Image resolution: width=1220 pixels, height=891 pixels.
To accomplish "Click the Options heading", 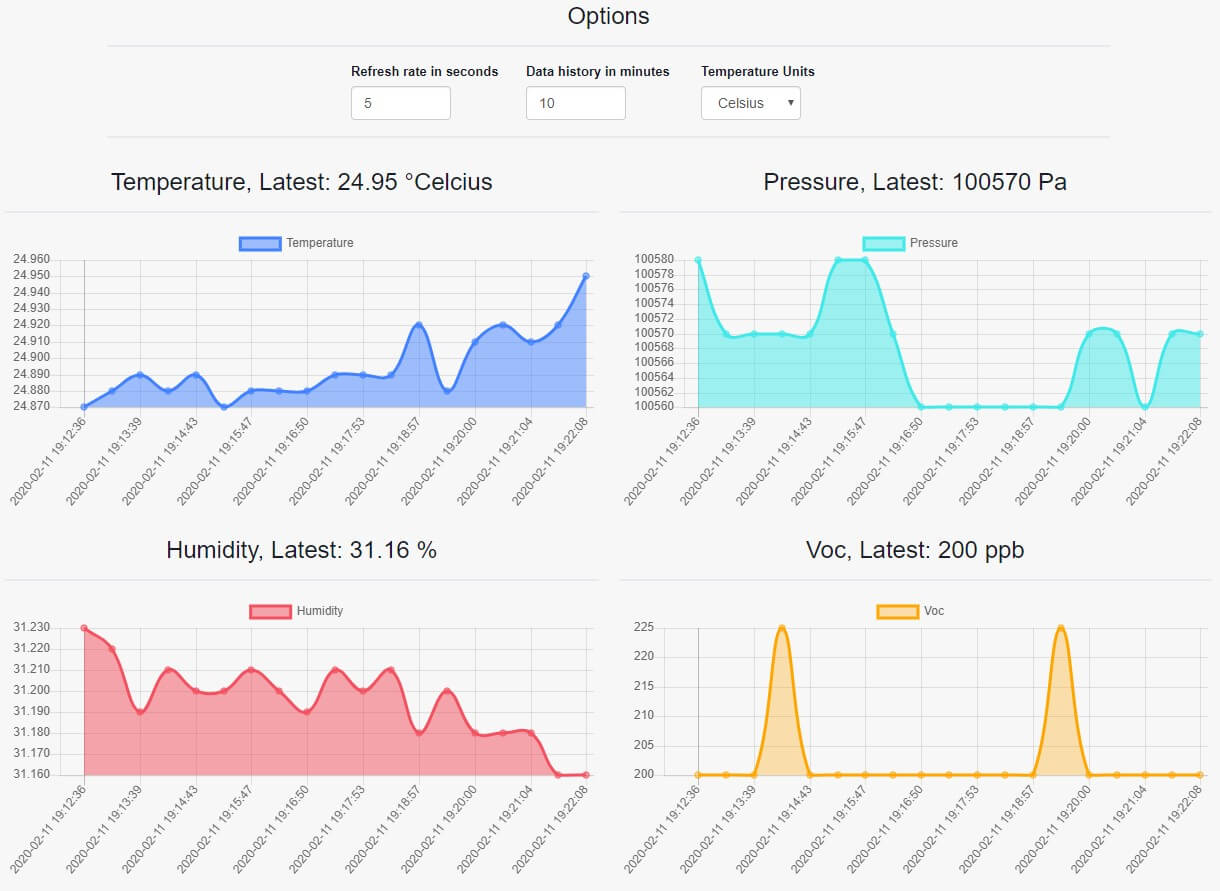I will (x=608, y=16).
